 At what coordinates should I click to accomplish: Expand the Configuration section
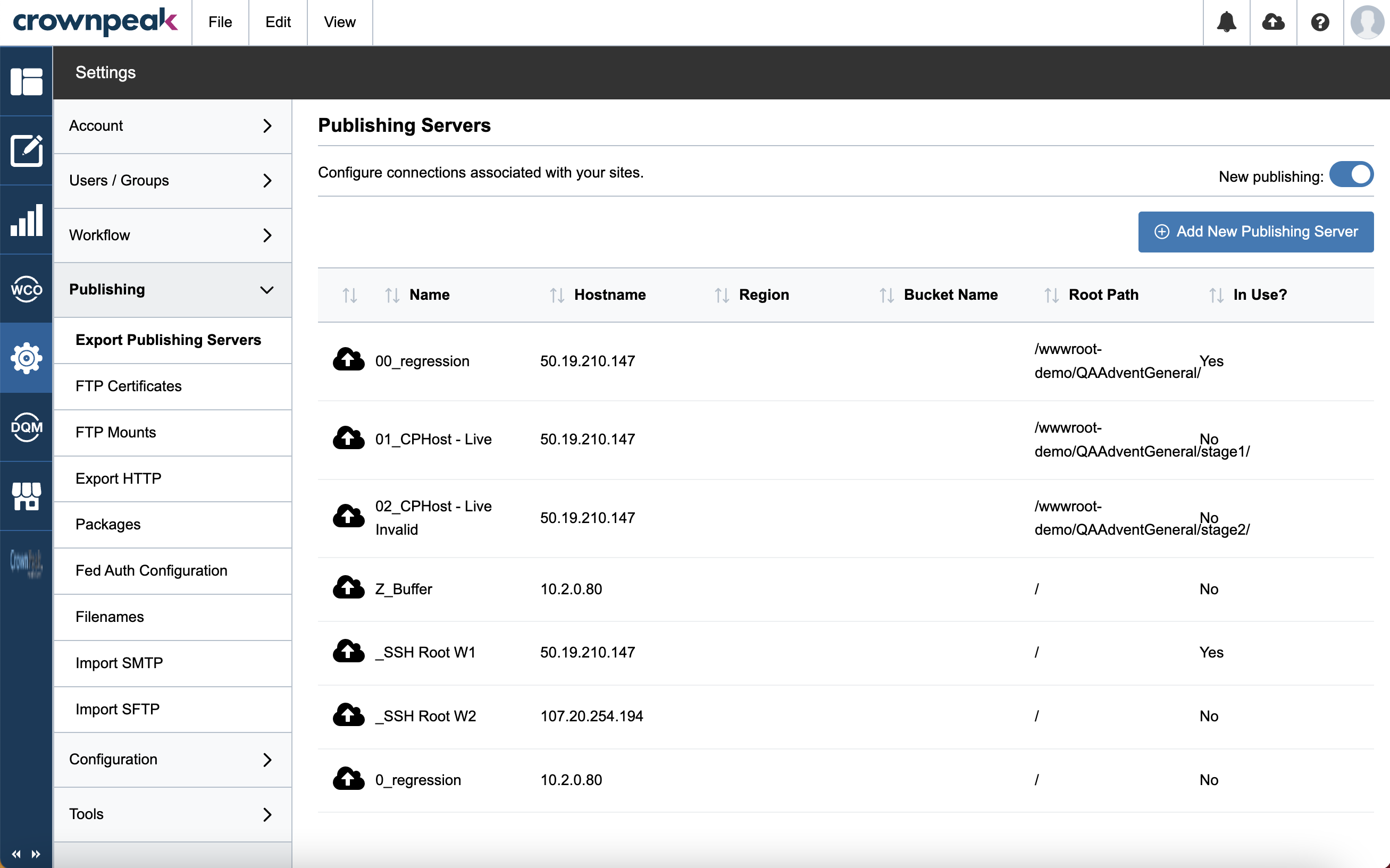172,759
